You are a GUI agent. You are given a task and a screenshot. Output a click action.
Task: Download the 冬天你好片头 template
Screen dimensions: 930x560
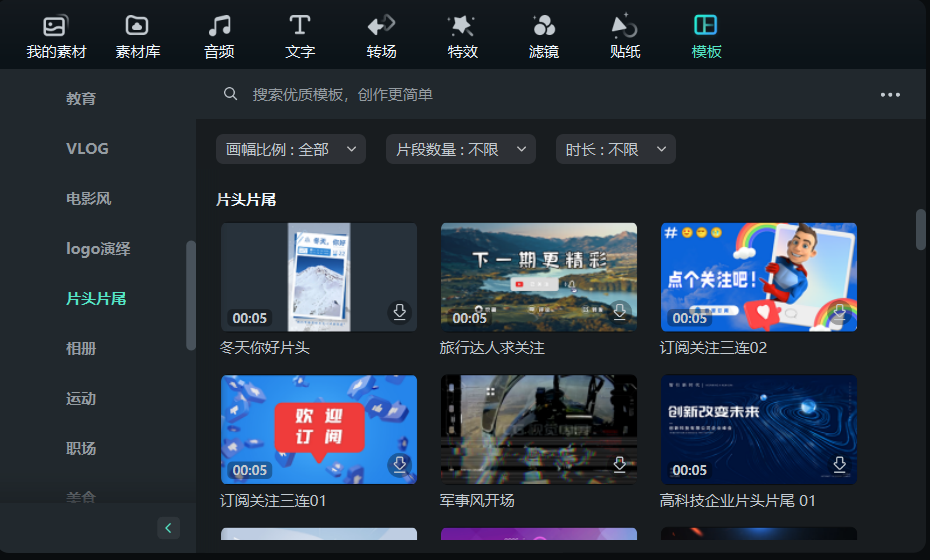tap(400, 312)
